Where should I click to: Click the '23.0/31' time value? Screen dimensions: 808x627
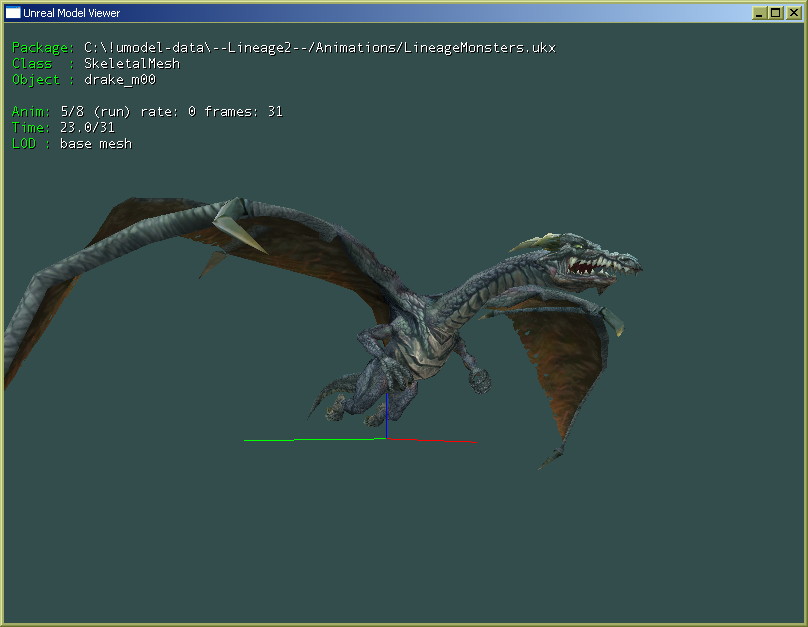(x=87, y=127)
